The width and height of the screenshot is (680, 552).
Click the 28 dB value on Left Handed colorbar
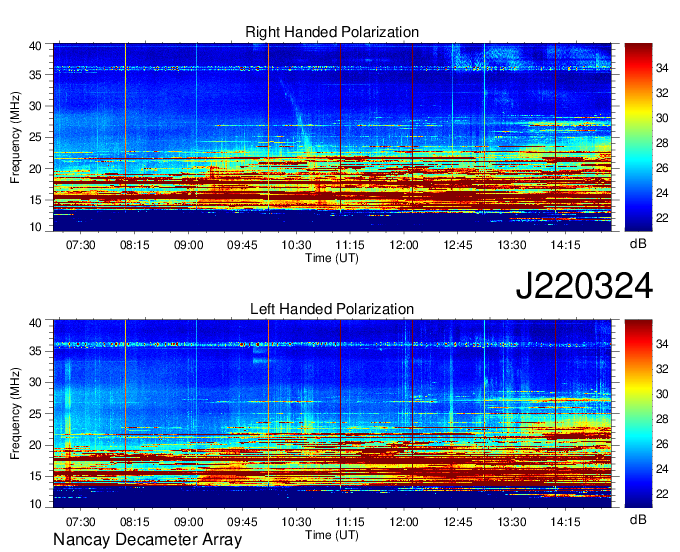click(662, 419)
